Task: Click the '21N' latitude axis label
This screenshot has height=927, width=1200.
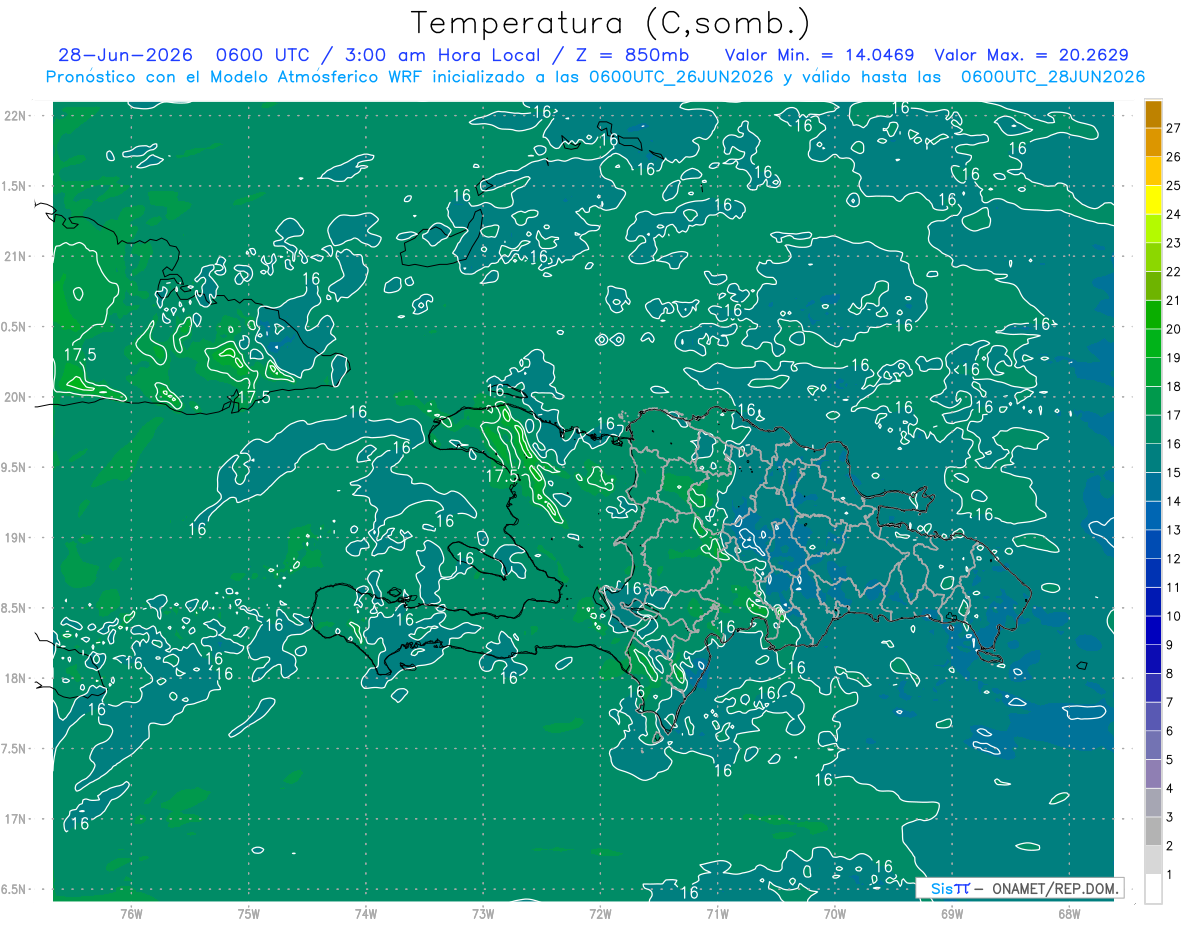Action: coord(14,256)
